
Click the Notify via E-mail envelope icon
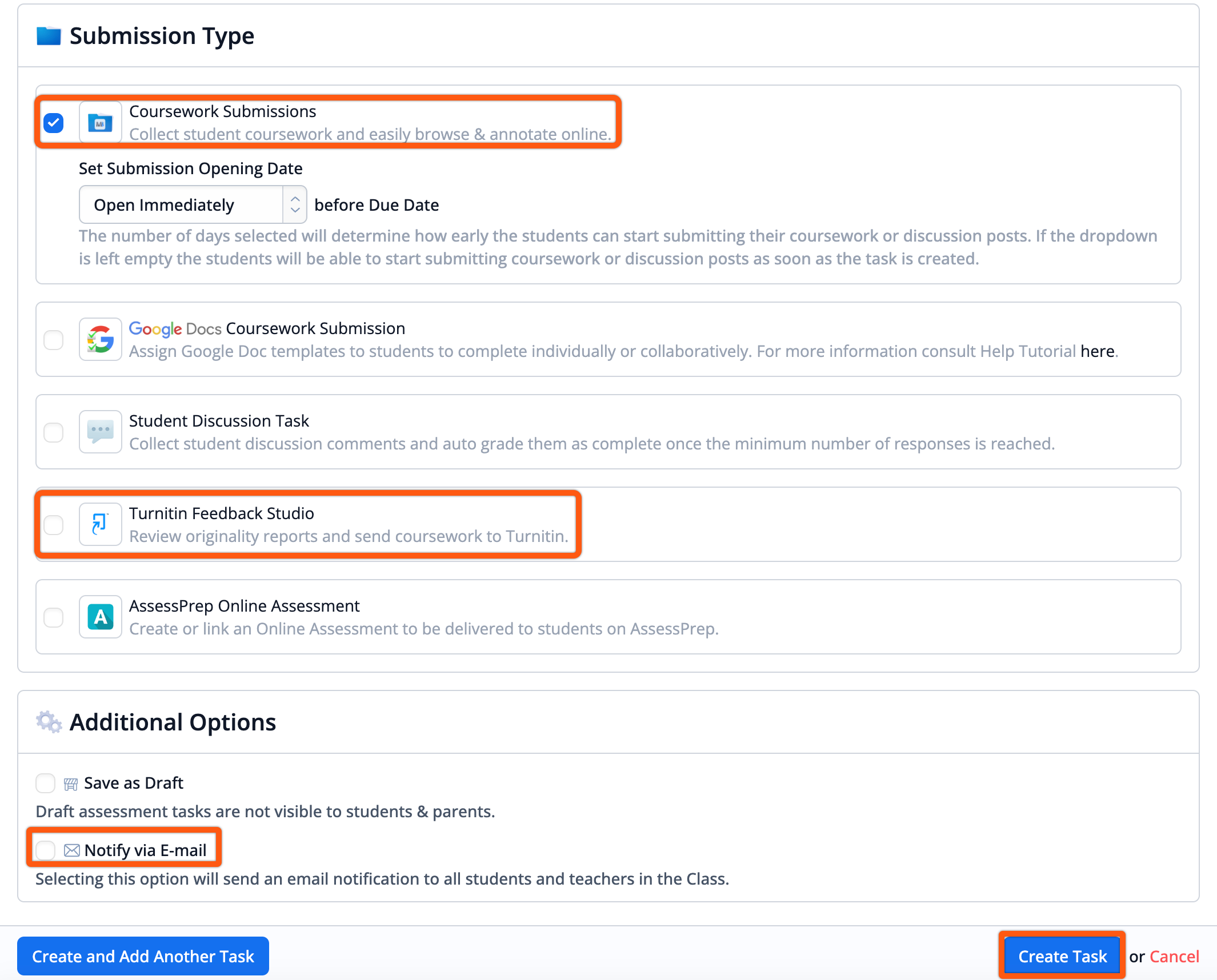point(71,850)
